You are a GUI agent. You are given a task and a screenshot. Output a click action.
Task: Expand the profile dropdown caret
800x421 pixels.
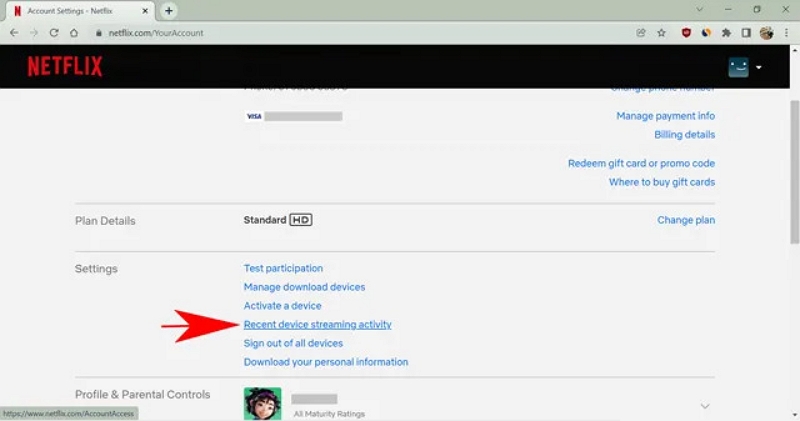click(x=759, y=67)
